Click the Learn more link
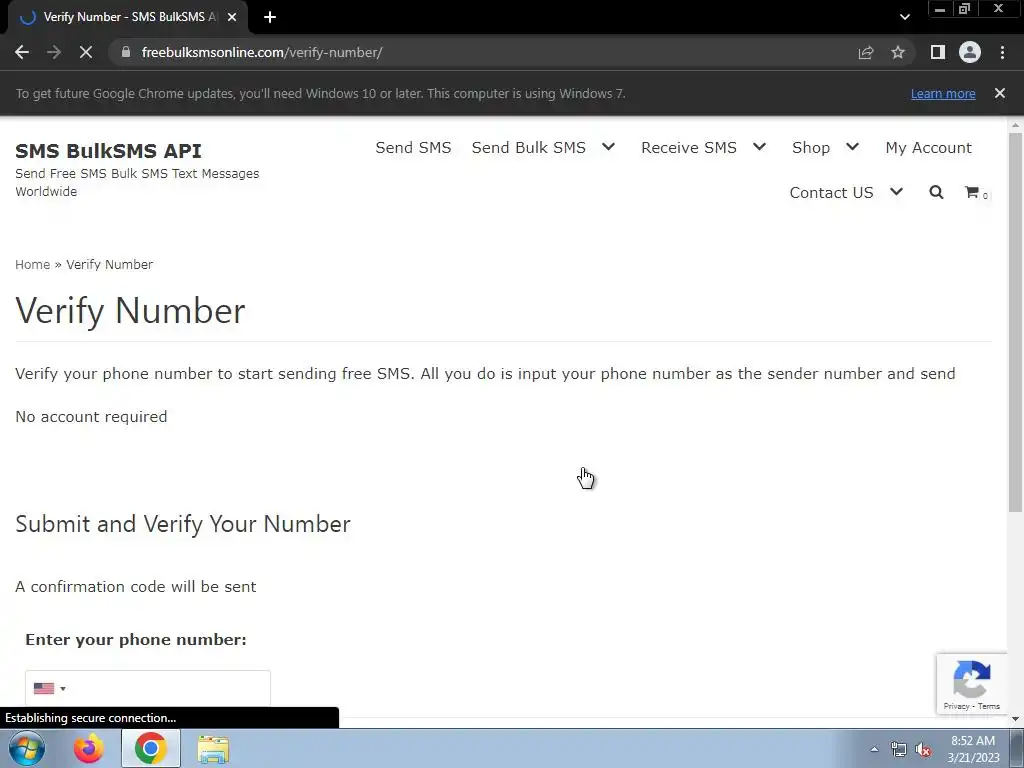 943,93
